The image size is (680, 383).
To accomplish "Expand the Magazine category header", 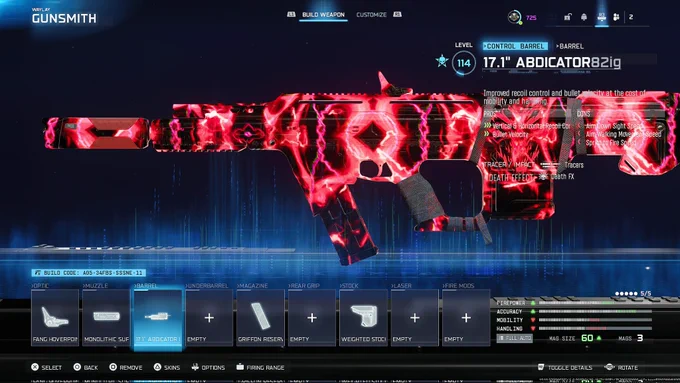I will pyautogui.click(x=252, y=285).
